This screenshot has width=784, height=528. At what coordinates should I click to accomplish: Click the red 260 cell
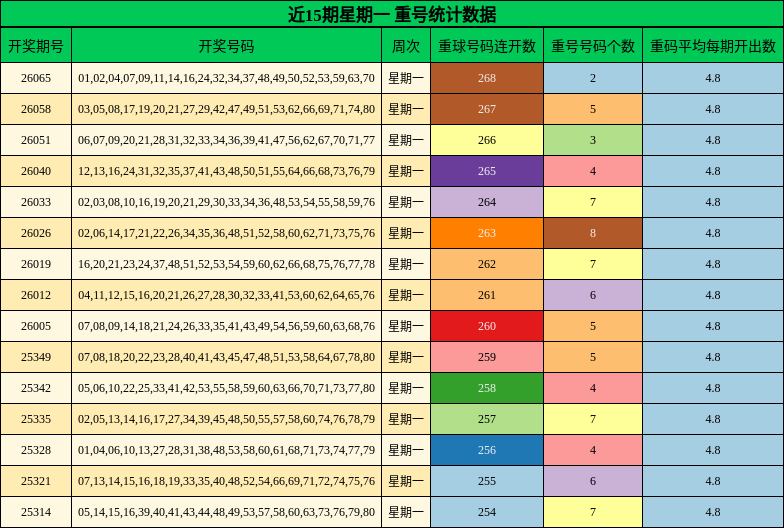(x=487, y=326)
